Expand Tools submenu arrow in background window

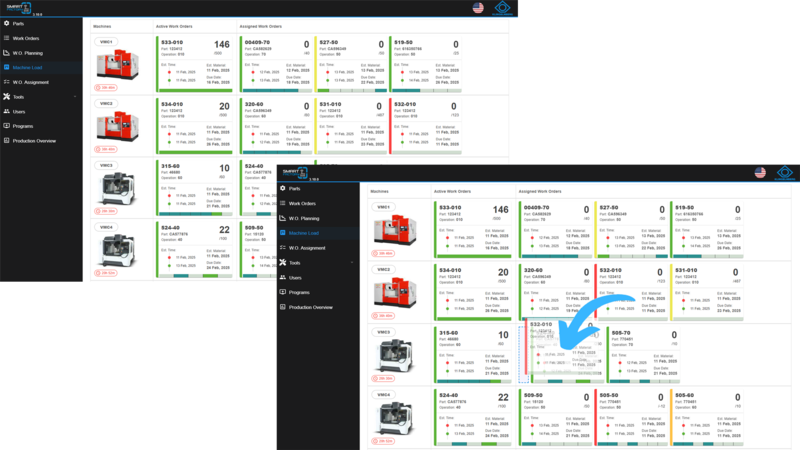[x=75, y=96]
